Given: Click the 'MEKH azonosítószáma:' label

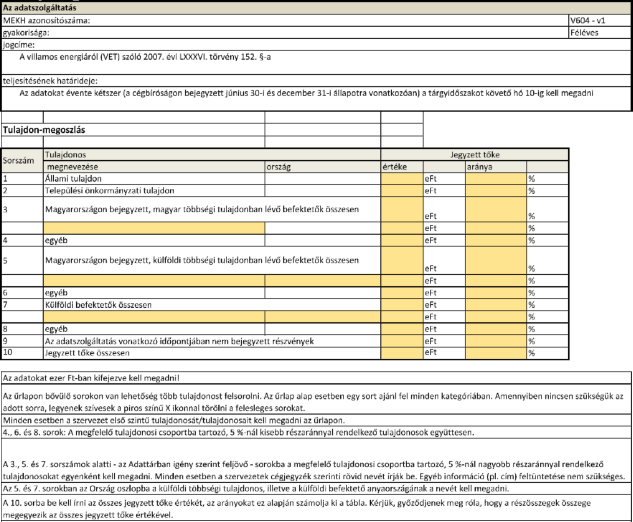Looking at the screenshot, I should pos(46,21).
